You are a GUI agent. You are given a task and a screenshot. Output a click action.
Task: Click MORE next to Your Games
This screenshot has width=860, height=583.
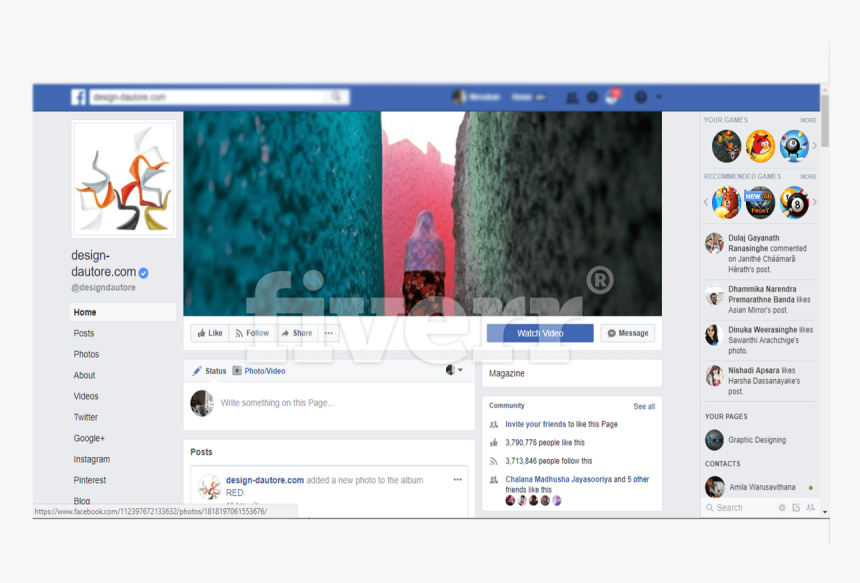[x=808, y=120]
